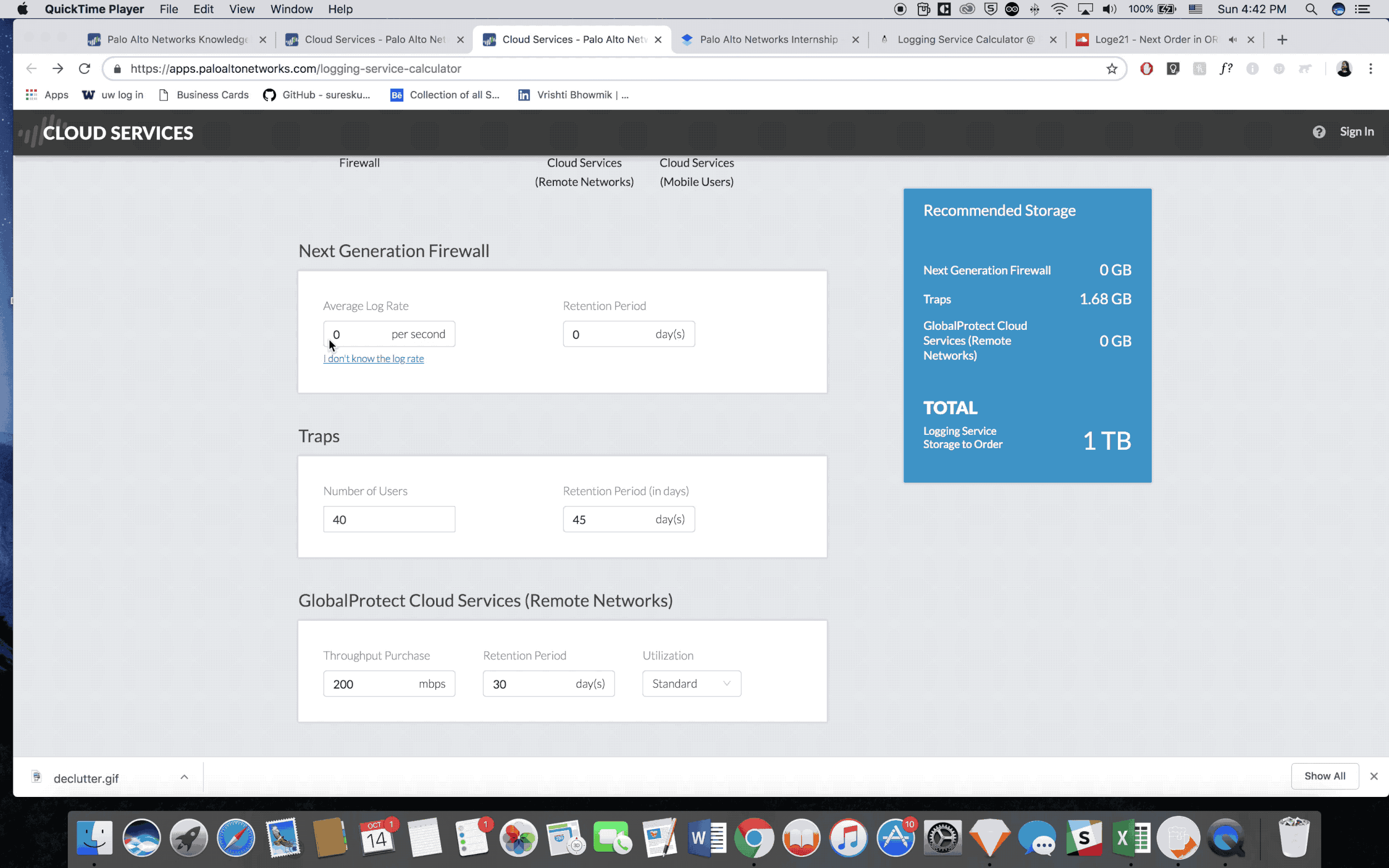Click the f? font extension icon
The height and width of the screenshot is (868, 1389).
pos(1226,69)
